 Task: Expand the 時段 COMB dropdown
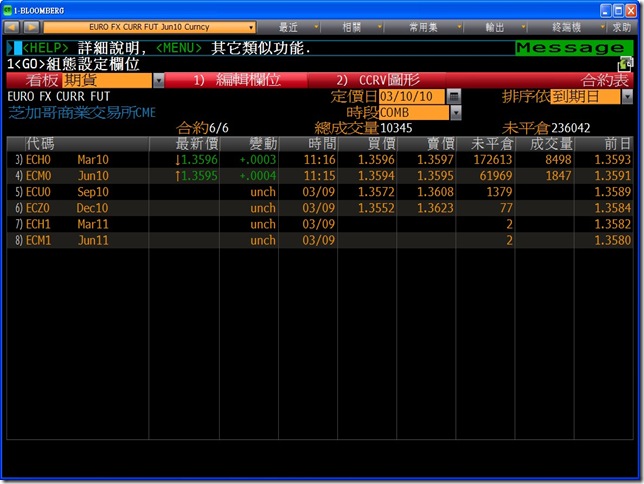[456, 113]
